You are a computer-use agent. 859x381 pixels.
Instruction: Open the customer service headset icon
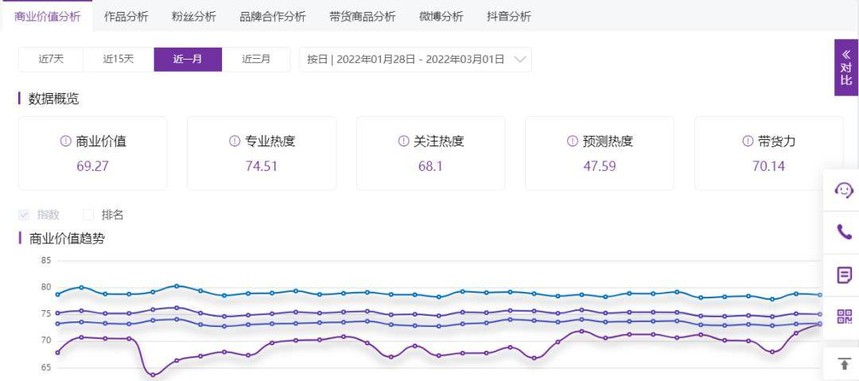[x=844, y=190]
